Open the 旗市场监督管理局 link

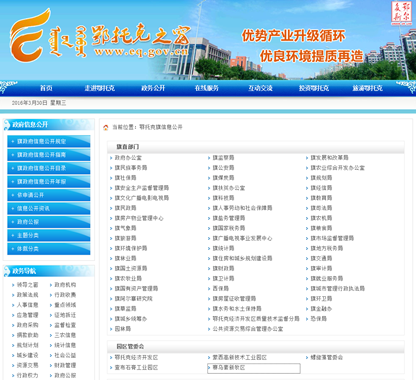(332, 238)
